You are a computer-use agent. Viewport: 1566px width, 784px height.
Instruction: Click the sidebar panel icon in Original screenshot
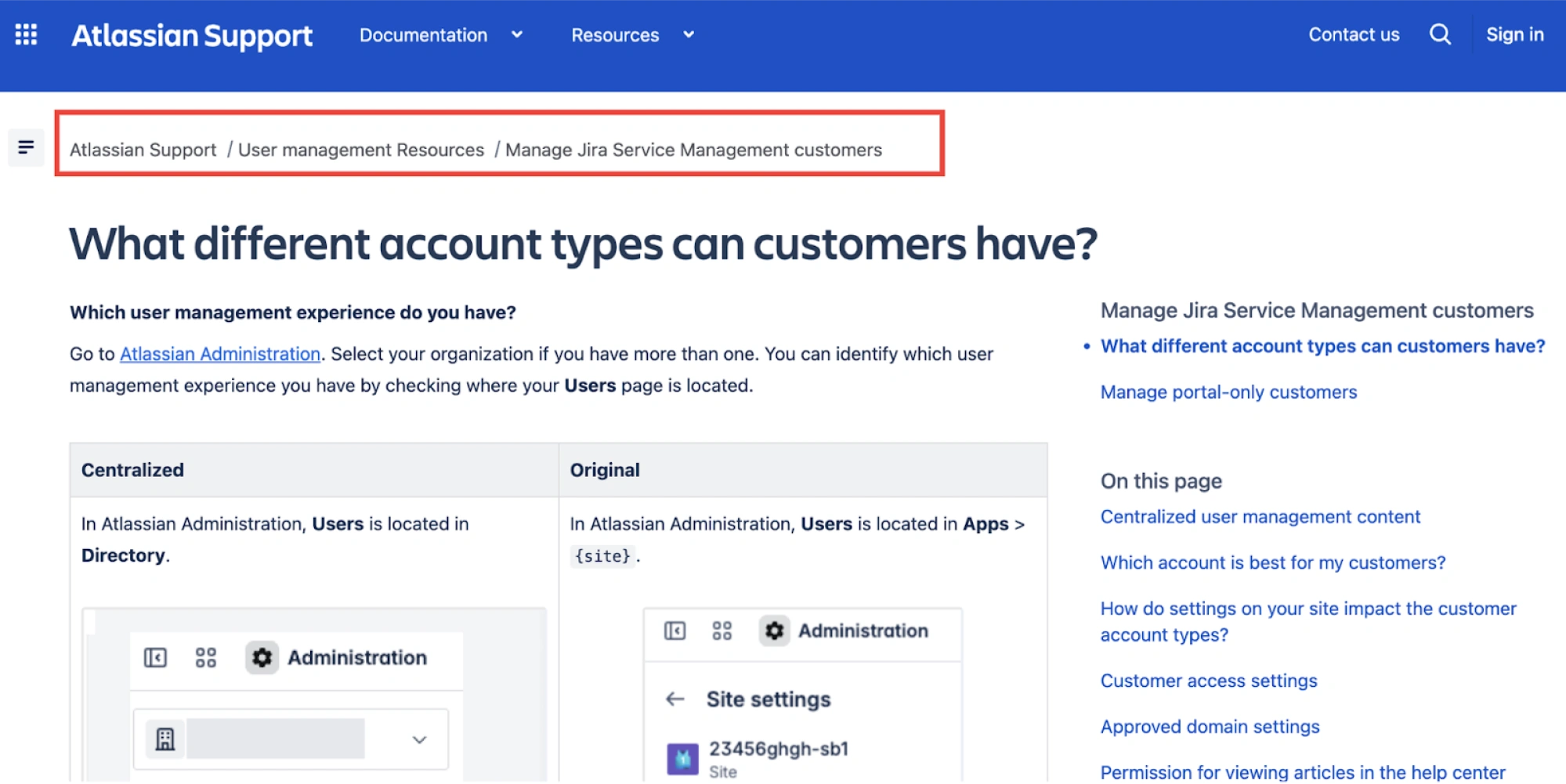click(x=674, y=631)
